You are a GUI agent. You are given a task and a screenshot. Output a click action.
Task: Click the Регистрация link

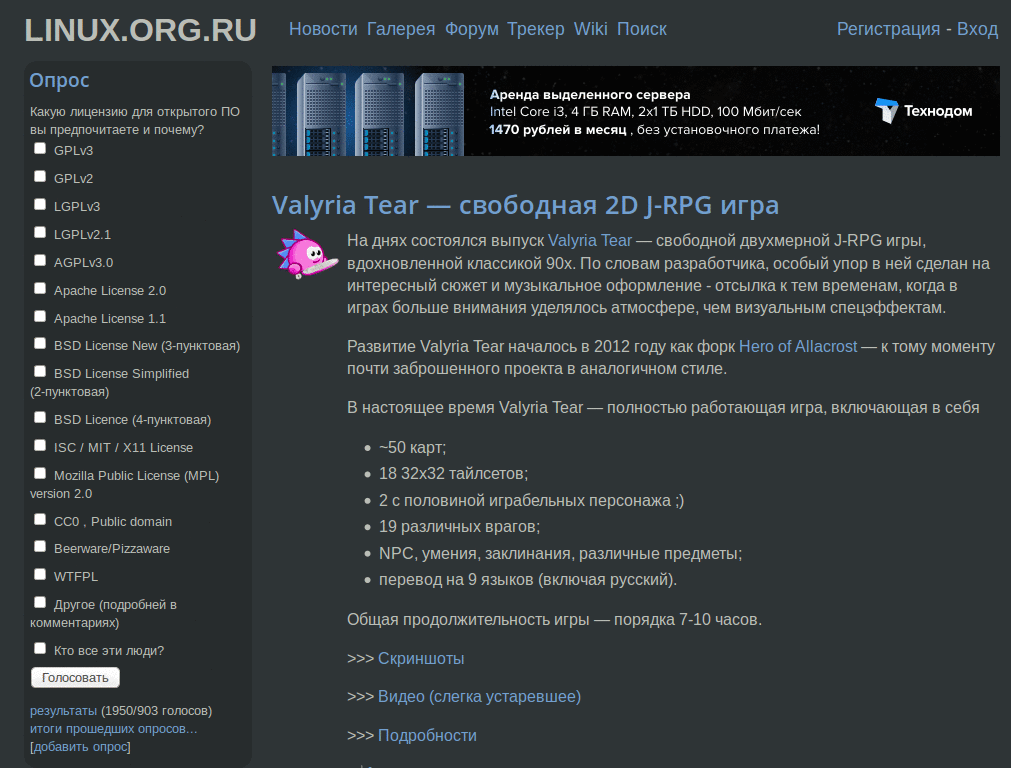click(x=888, y=29)
